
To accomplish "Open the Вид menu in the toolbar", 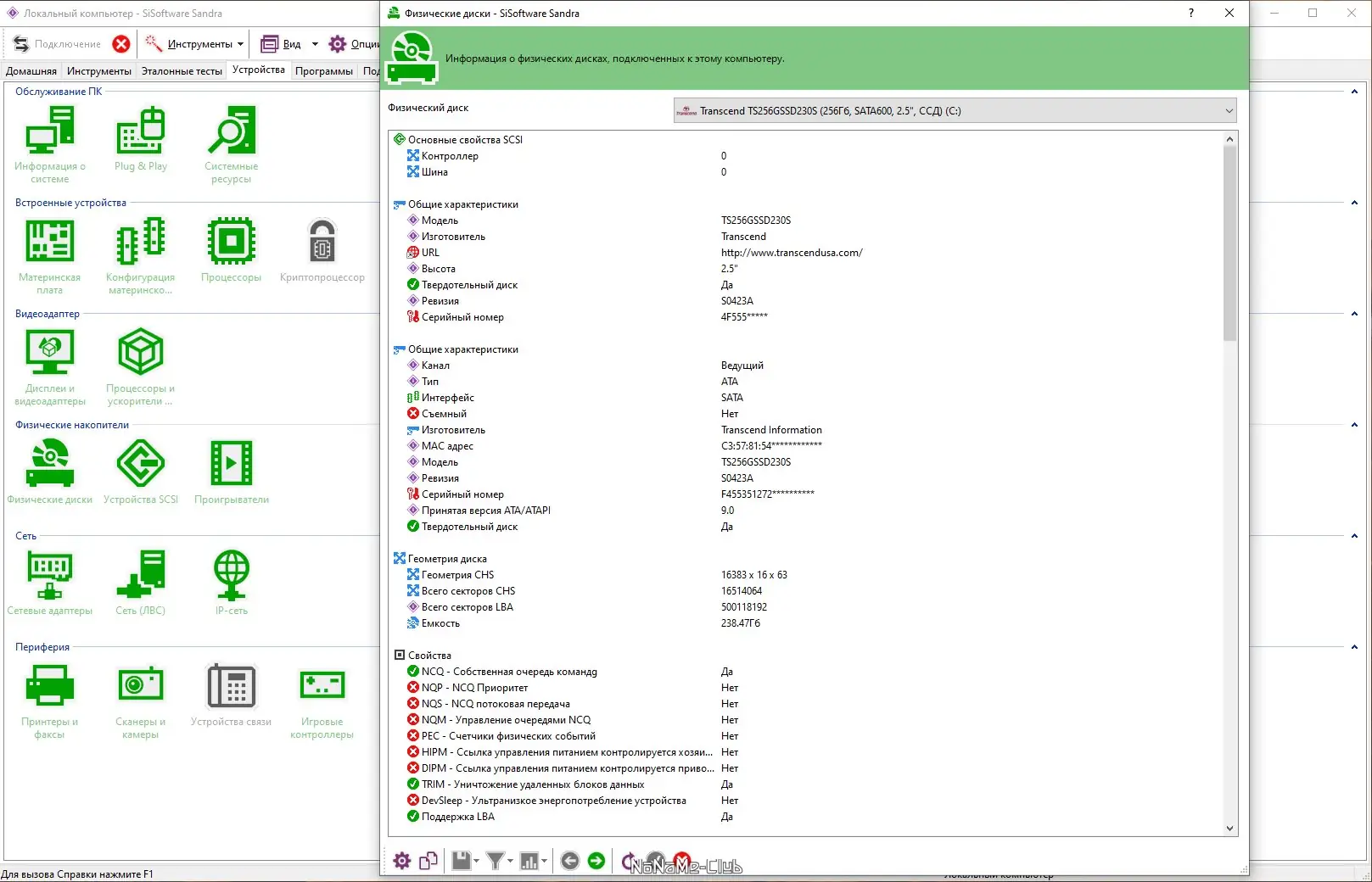I will tap(282, 44).
